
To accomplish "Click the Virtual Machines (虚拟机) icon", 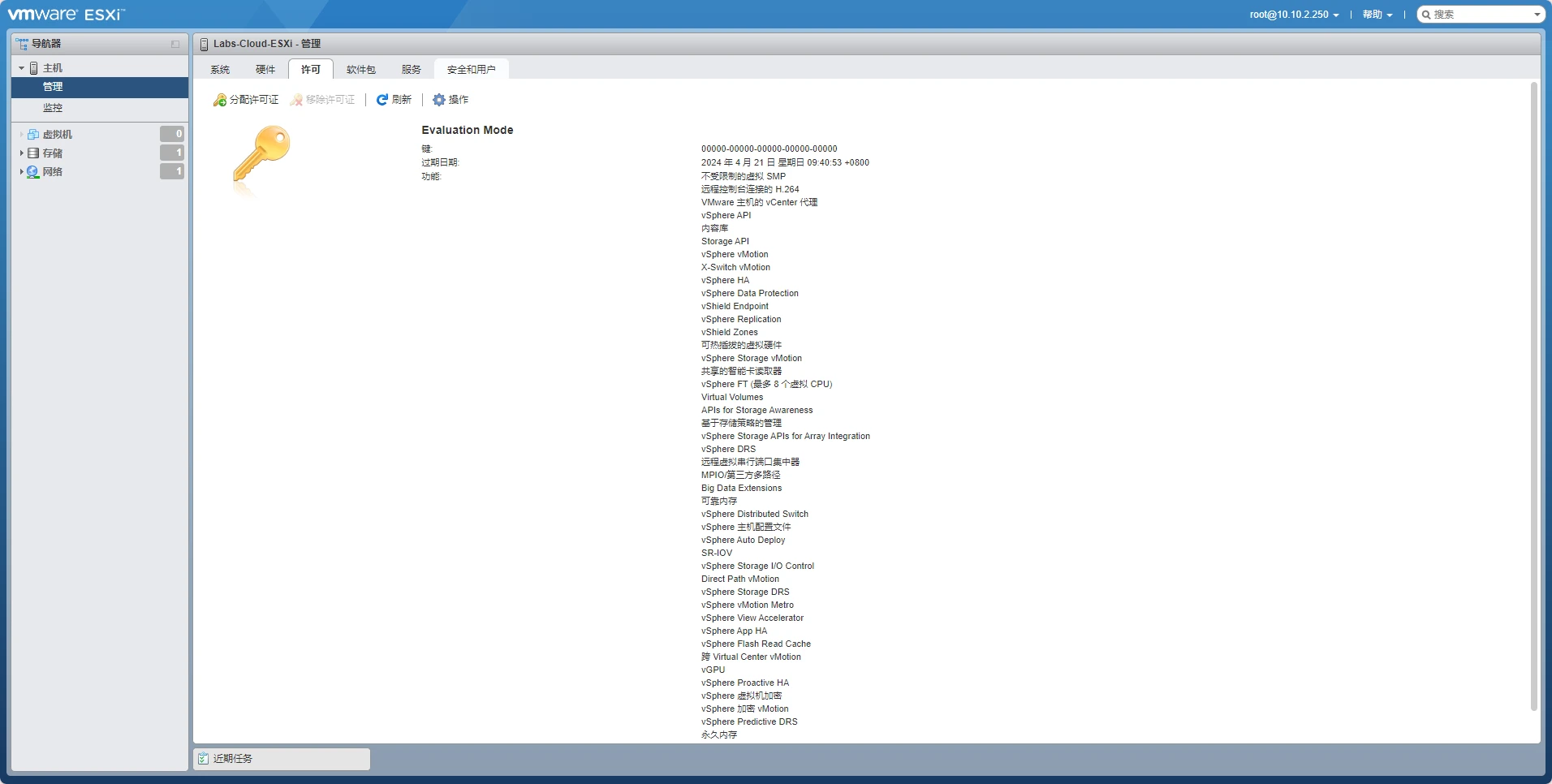I will [x=33, y=135].
